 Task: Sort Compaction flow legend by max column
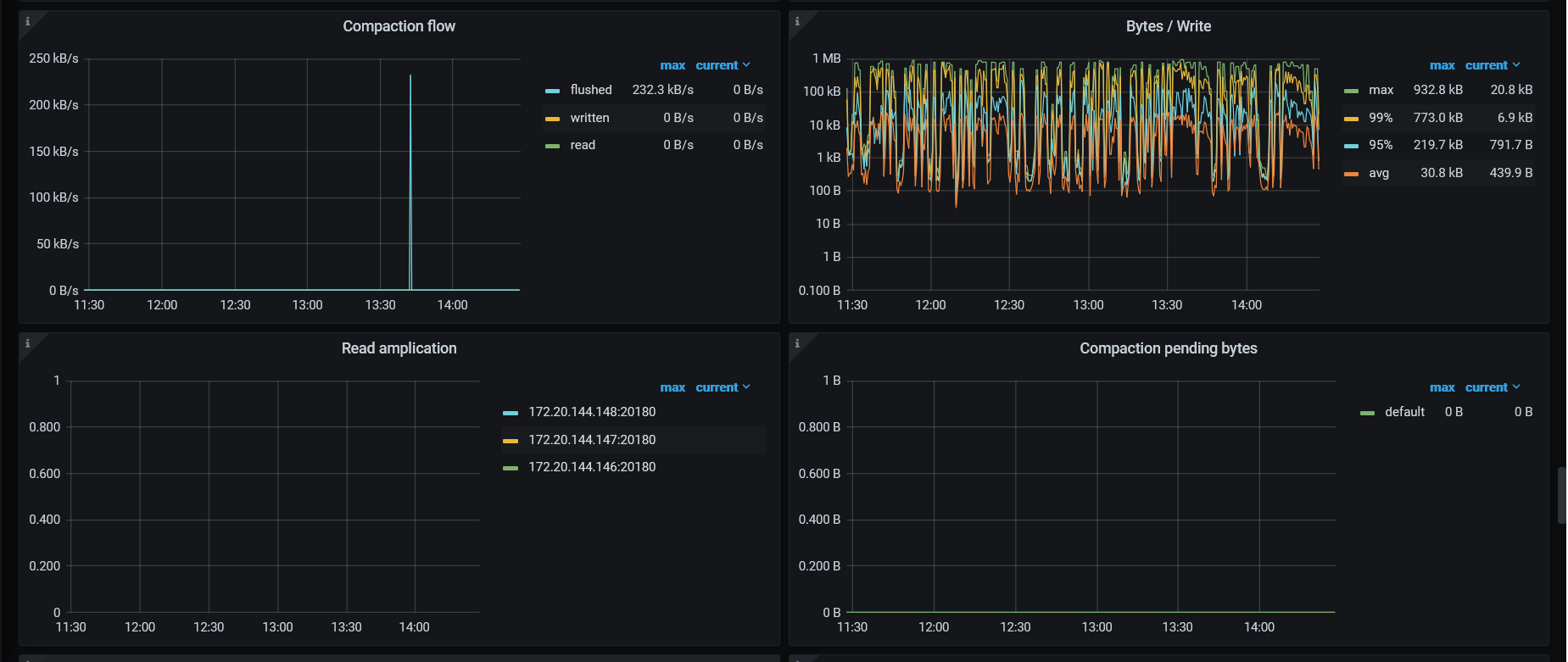672,65
